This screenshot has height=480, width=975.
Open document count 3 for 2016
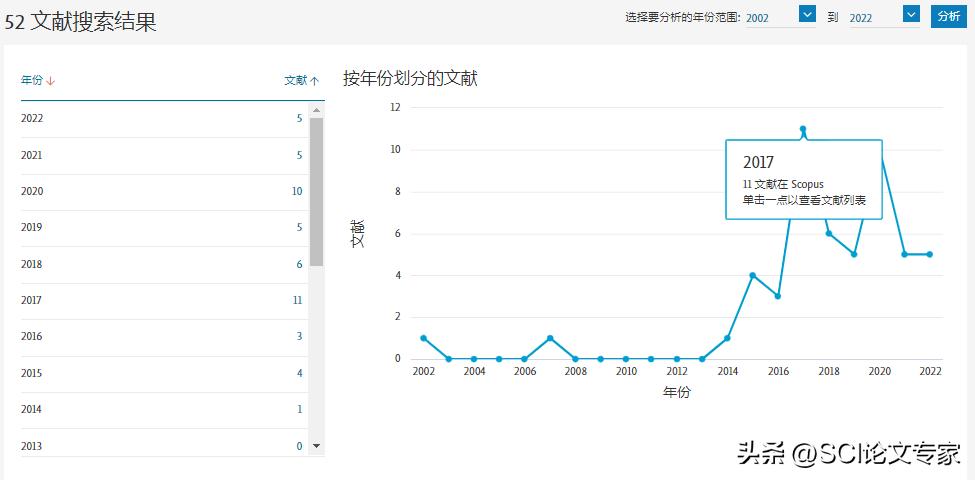tap(299, 336)
